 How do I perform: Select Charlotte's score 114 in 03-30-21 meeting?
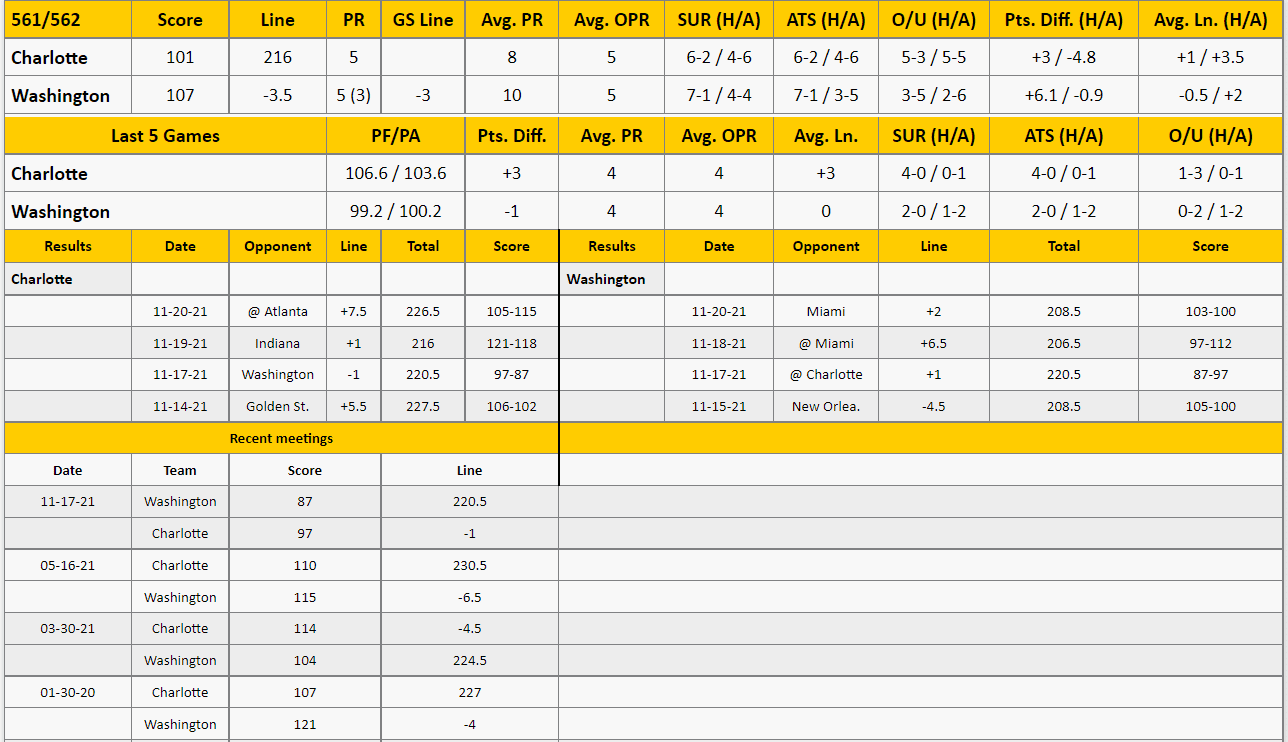(x=305, y=628)
